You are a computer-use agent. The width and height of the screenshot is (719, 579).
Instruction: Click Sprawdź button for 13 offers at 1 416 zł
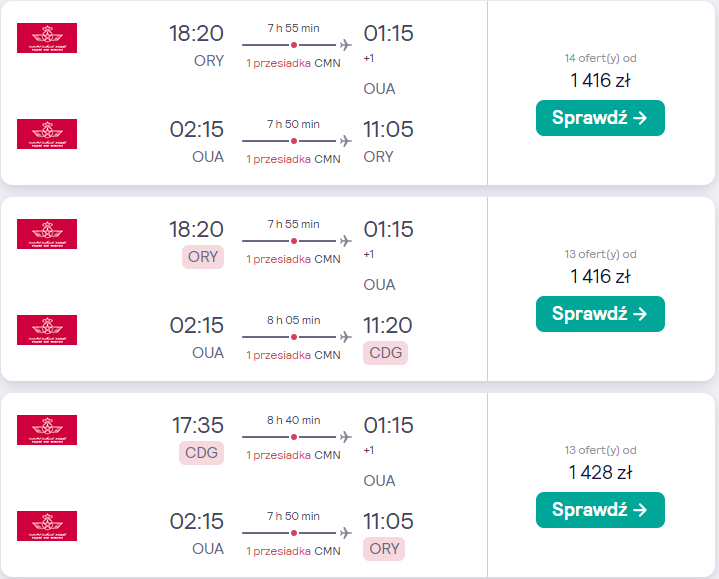point(600,314)
